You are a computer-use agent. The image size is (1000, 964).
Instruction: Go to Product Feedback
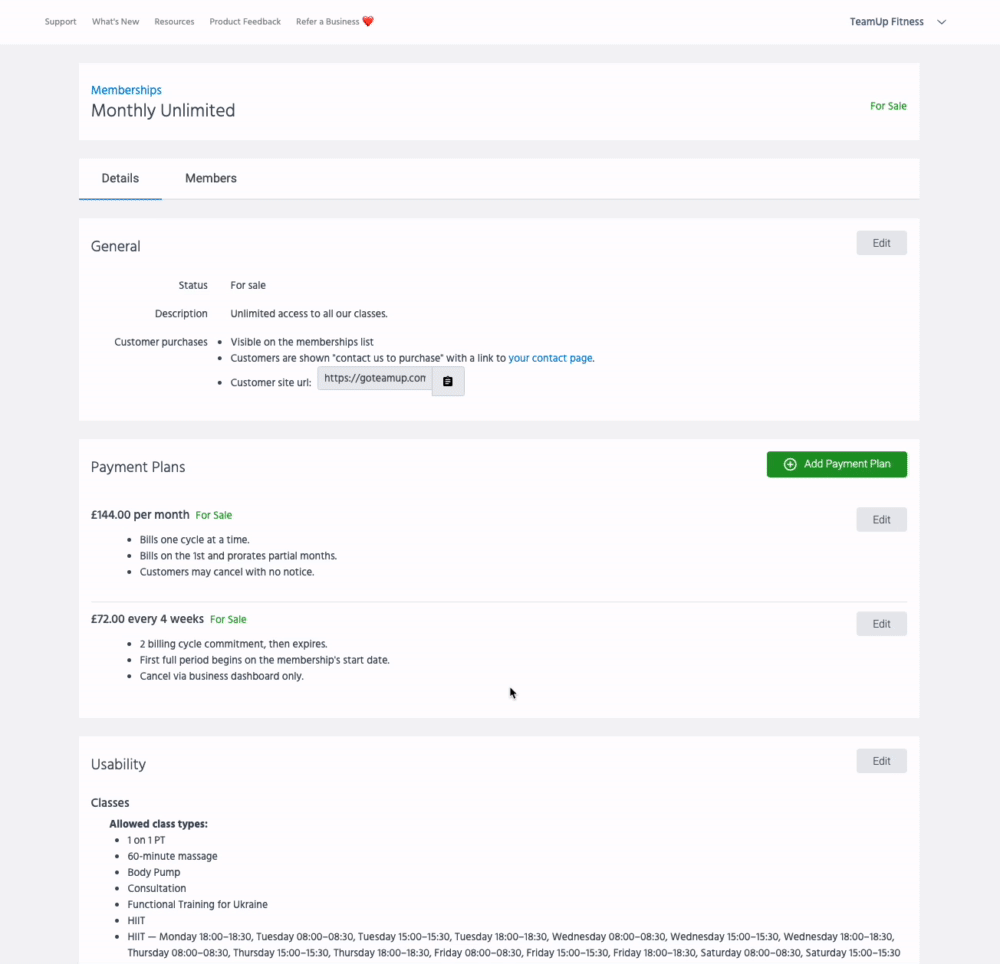pos(245,22)
